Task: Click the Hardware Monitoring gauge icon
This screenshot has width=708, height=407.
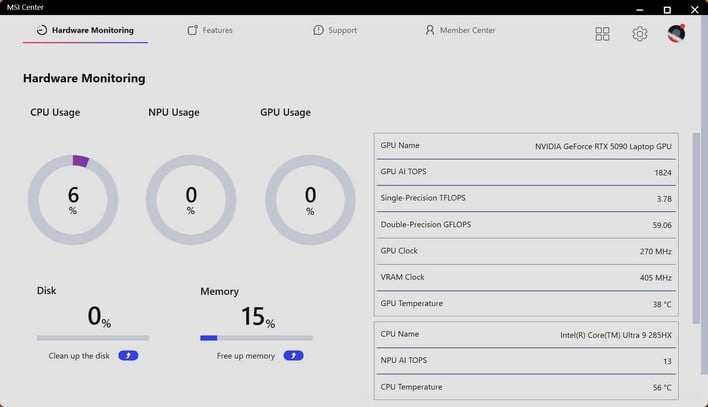Action: click(42, 30)
